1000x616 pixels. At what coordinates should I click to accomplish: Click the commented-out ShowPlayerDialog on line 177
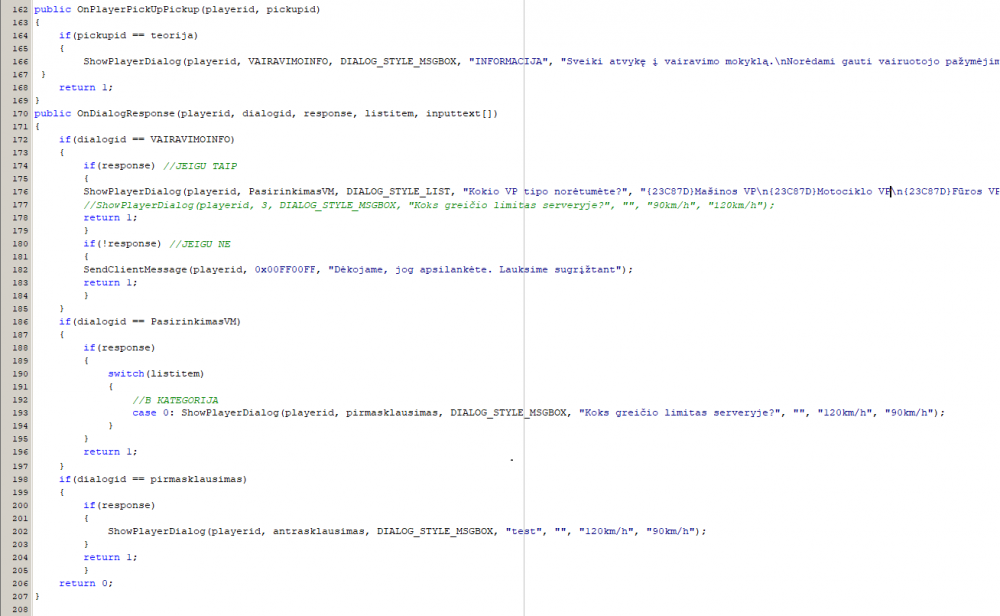429,205
